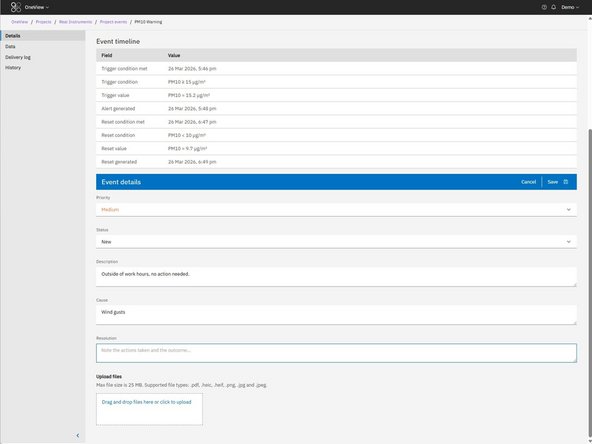Cancel editing event details
The image size is (592, 444).
pos(528,182)
